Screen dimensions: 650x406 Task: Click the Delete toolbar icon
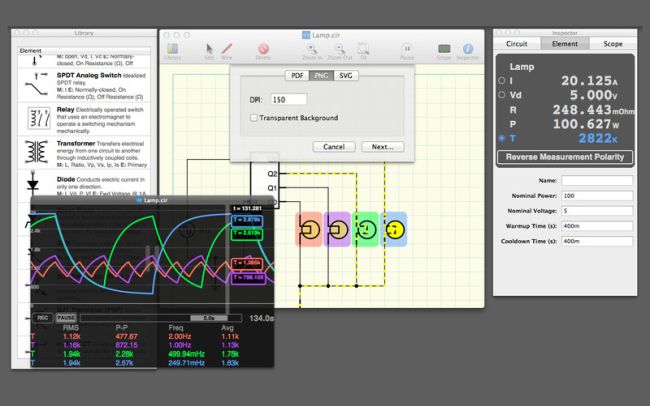(263, 49)
